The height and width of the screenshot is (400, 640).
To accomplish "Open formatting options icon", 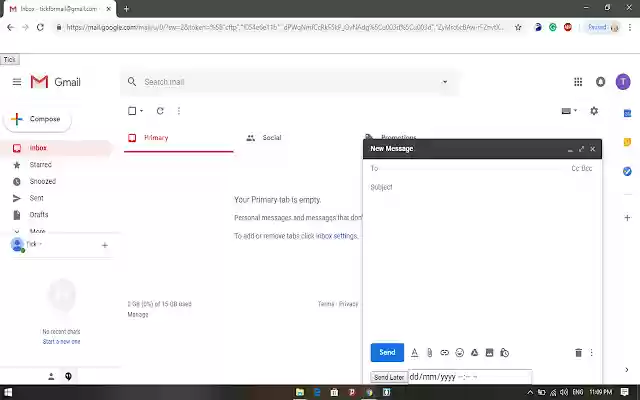I will point(414,353).
